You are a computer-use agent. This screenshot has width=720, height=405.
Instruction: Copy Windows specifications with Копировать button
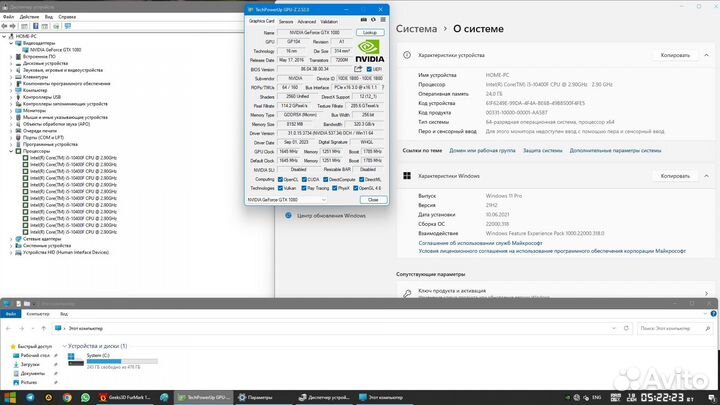(675, 176)
